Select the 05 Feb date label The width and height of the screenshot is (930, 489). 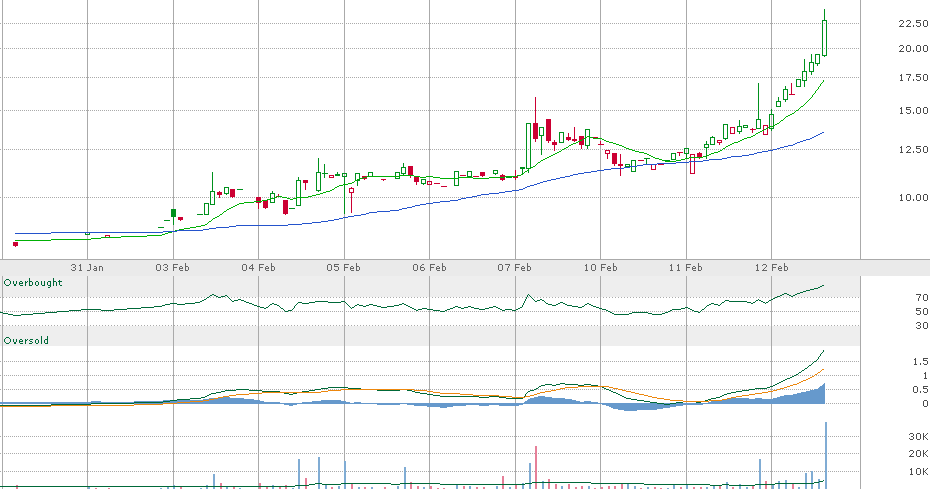tap(343, 268)
